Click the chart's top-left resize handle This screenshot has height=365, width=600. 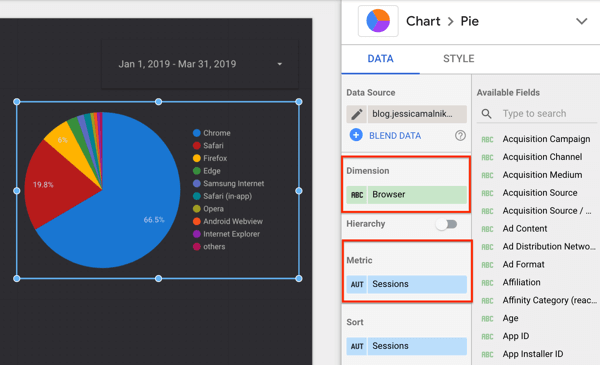coord(16,102)
